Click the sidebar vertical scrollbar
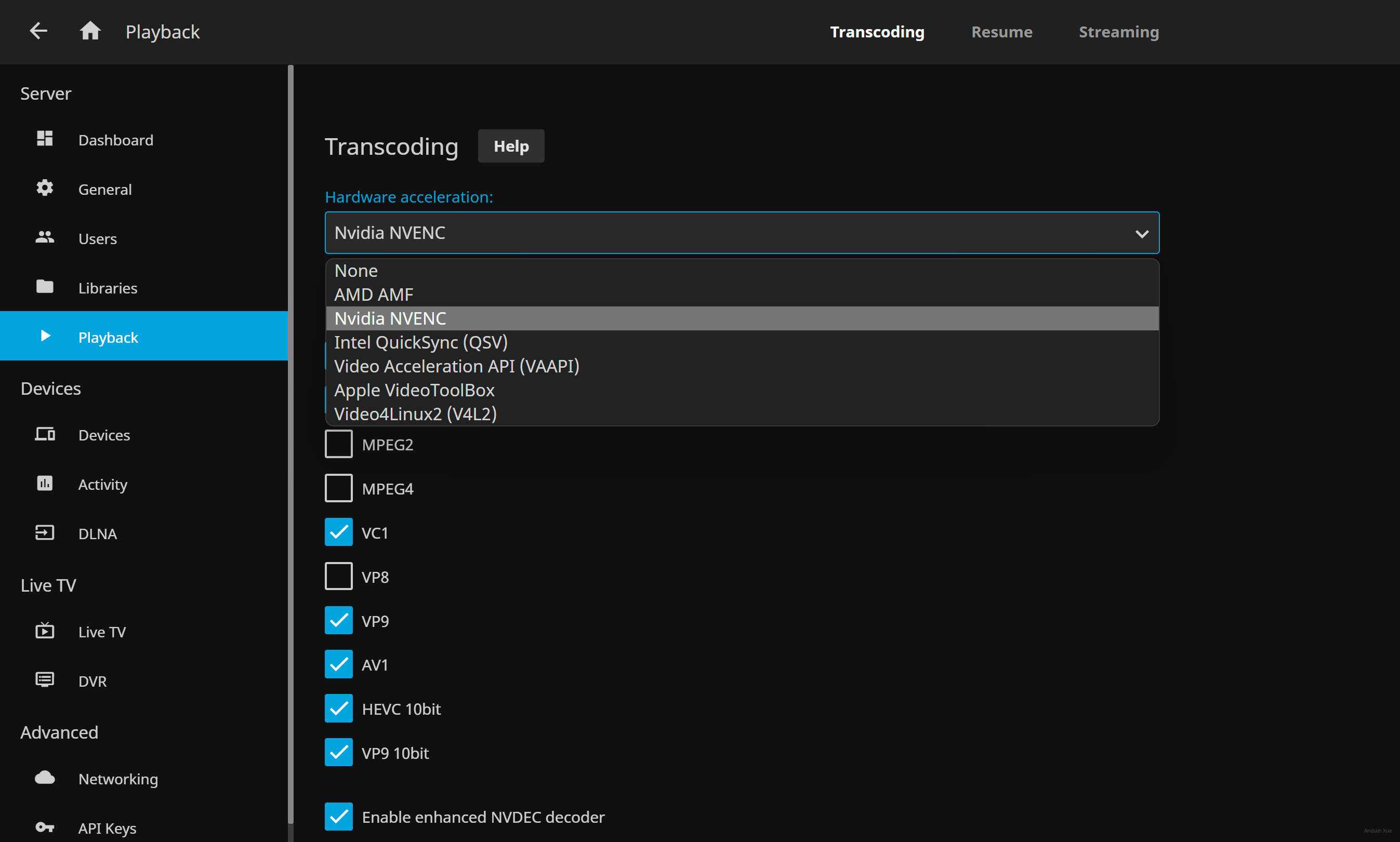Screen dimensions: 1400x842 click(290, 443)
